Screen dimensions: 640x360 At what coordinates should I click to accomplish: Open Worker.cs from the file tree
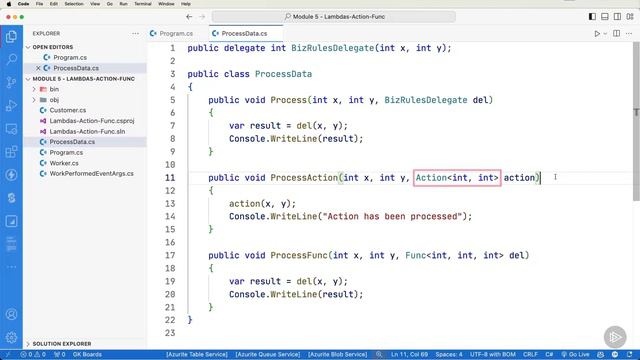pyautogui.click(x=64, y=163)
